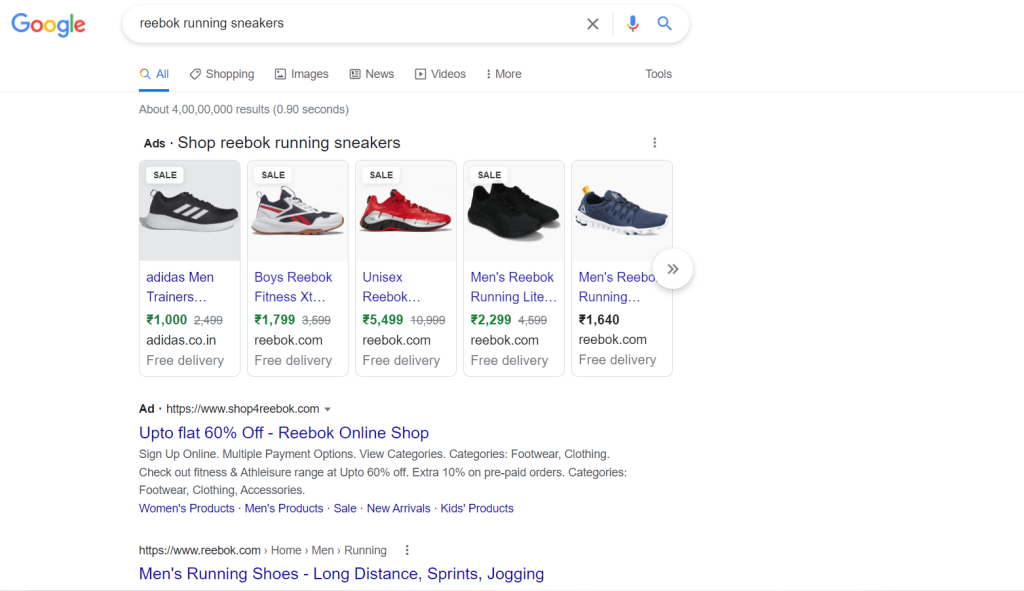Click the Reebok Online Shop ad headline

tap(283, 433)
